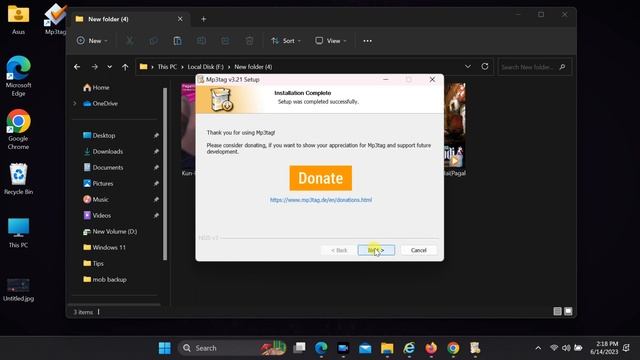This screenshot has height=360, width=640.
Task: Open Music in the navigation pane
Action: 96,199
